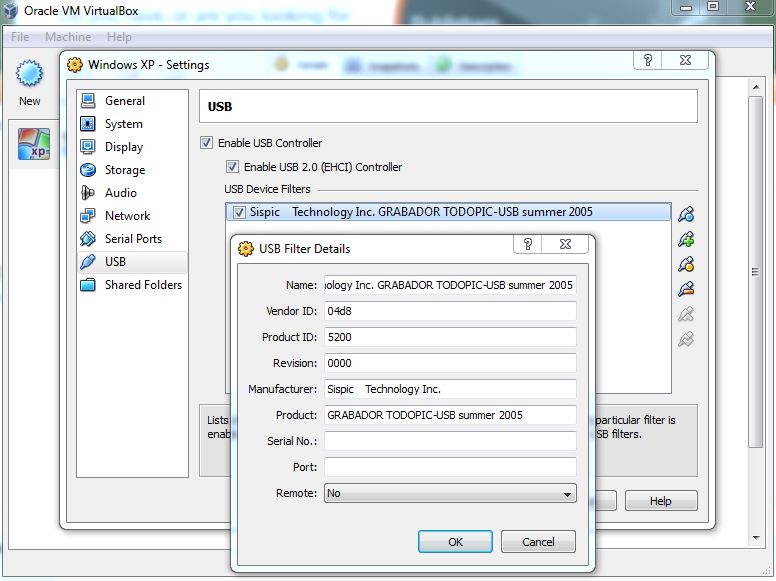
Task: Select the USB settings category
Action: [132, 262]
